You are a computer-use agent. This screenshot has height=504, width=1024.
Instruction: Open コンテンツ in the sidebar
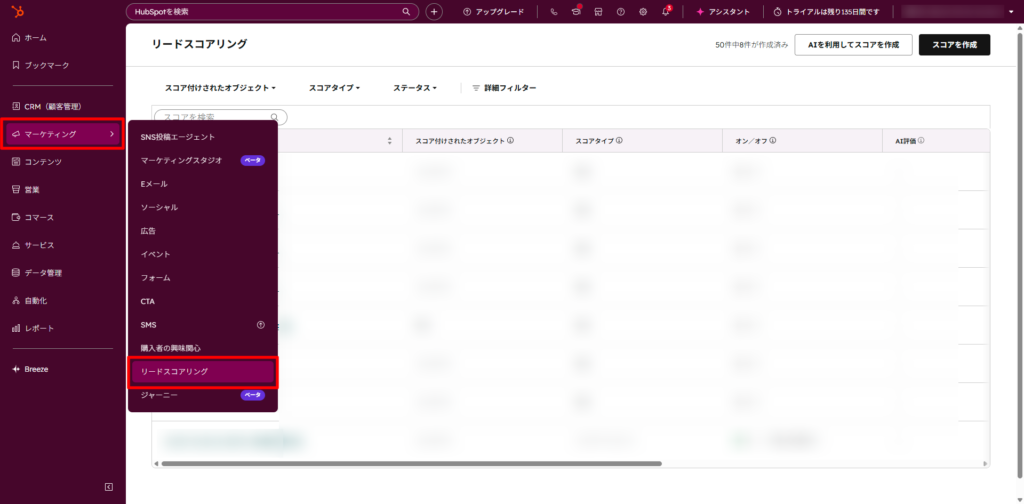click(x=37, y=162)
